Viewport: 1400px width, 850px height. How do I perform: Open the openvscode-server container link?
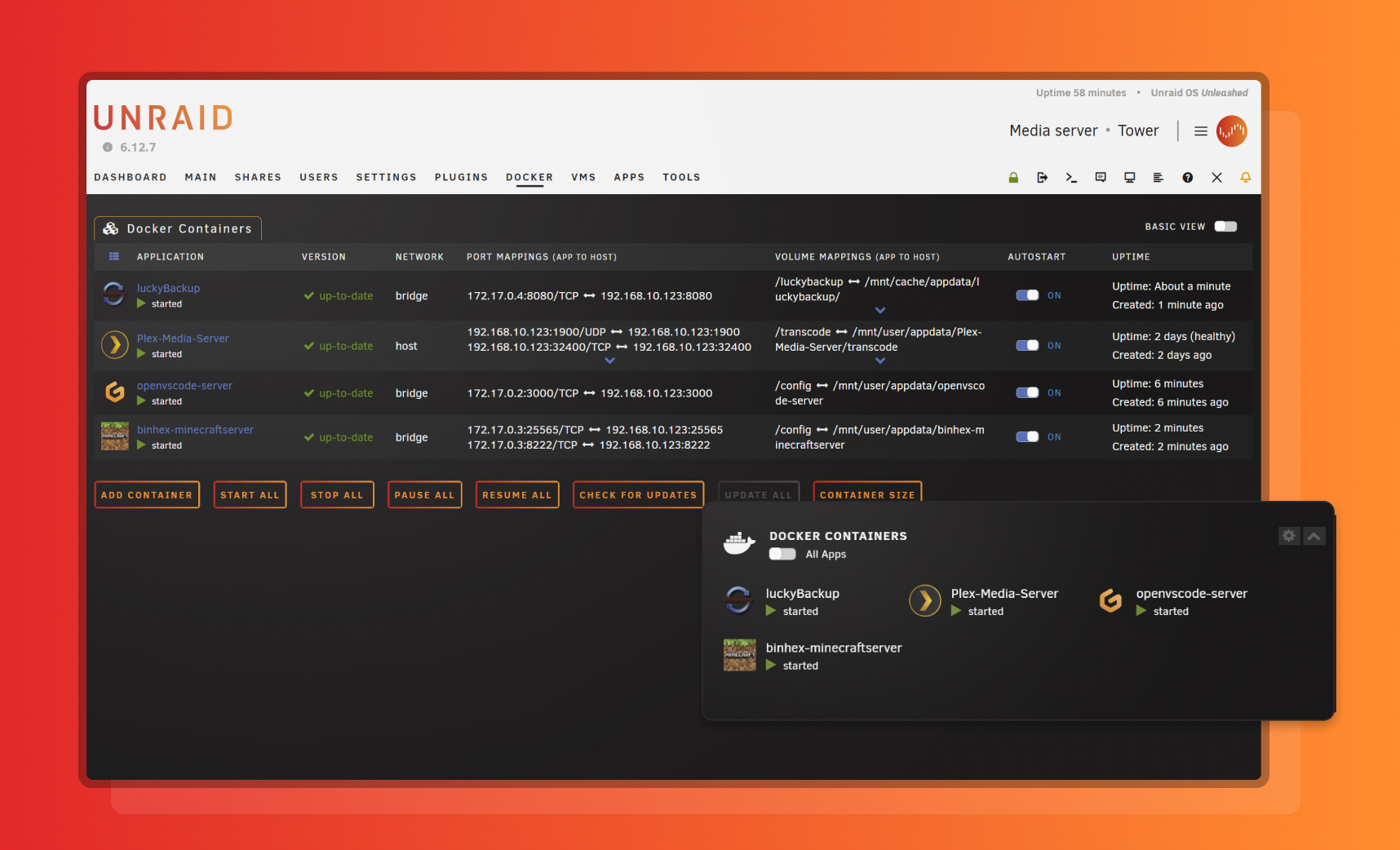pos(184,385)
